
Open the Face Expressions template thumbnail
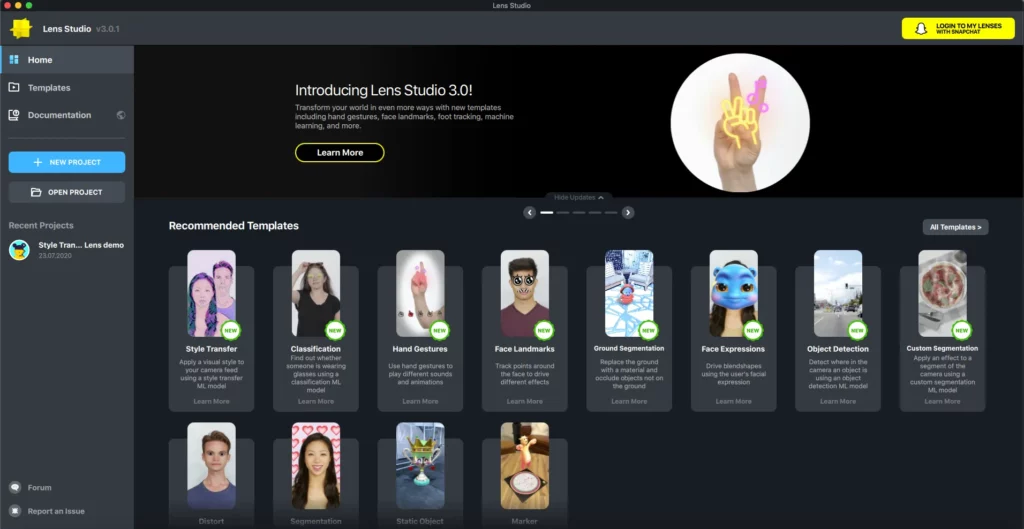tap(733, 293)
